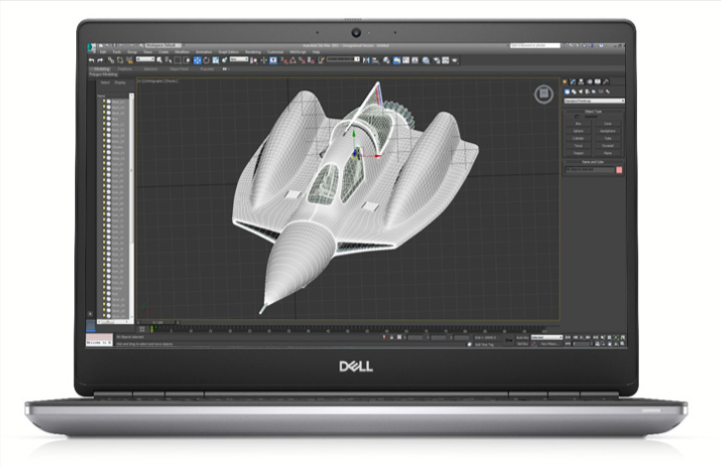Open the Selection Filter dropdown

point(145,59)
